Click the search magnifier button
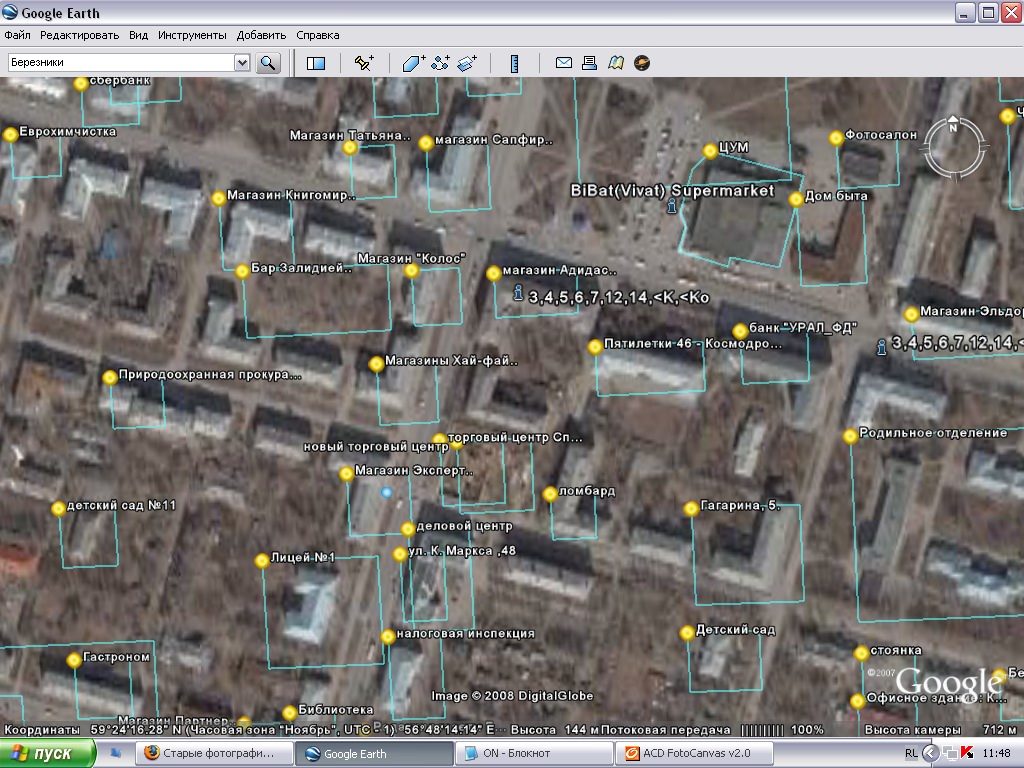 coord(268,63)
